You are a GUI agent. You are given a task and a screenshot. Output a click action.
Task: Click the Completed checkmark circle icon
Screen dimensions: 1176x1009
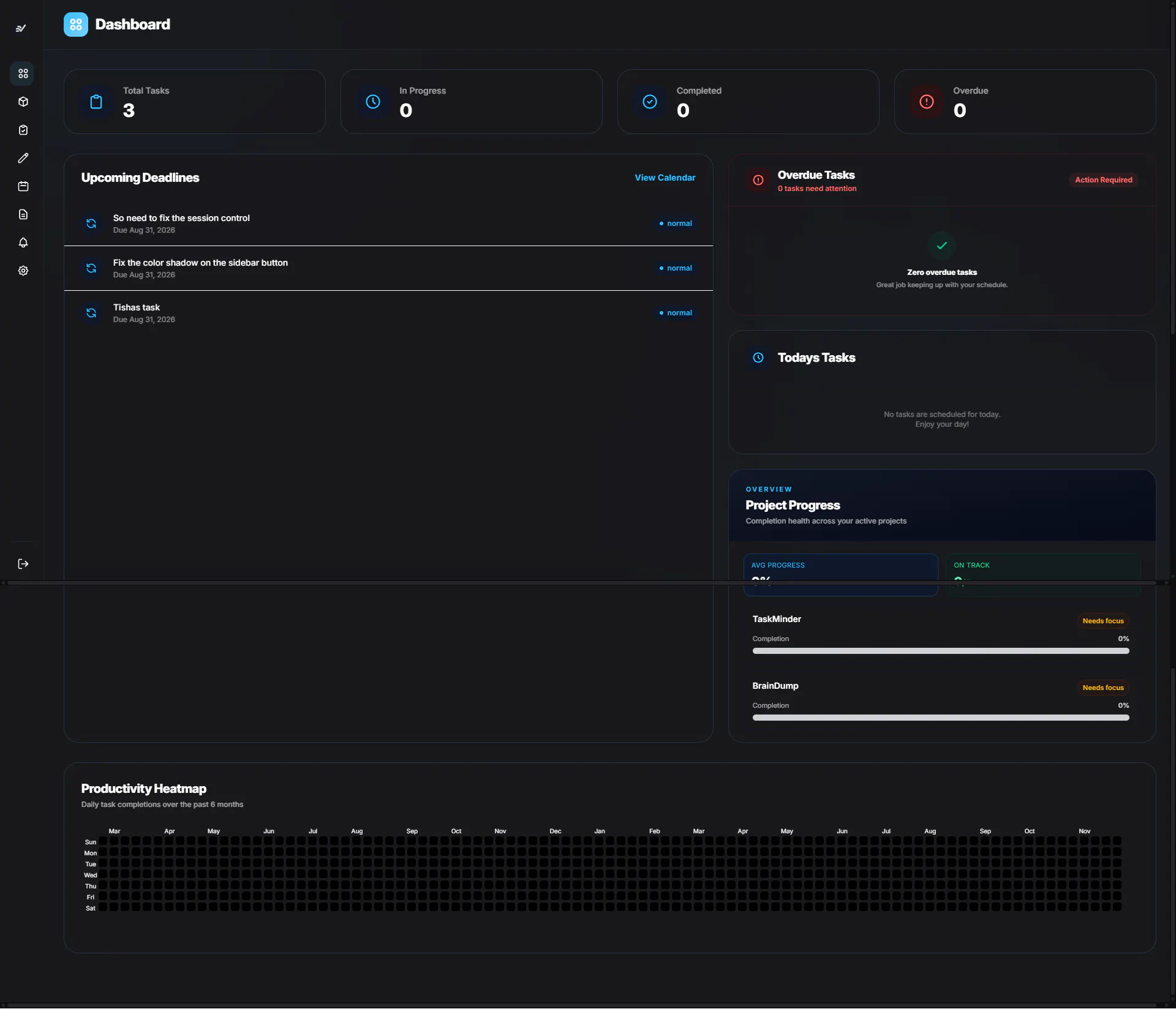tap(650, 102)
